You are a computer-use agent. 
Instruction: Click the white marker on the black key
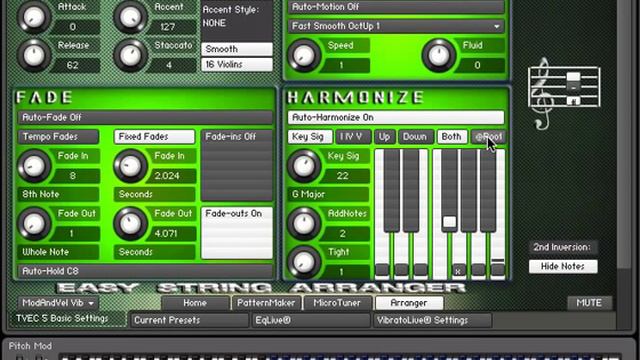[x=449, y=222]
